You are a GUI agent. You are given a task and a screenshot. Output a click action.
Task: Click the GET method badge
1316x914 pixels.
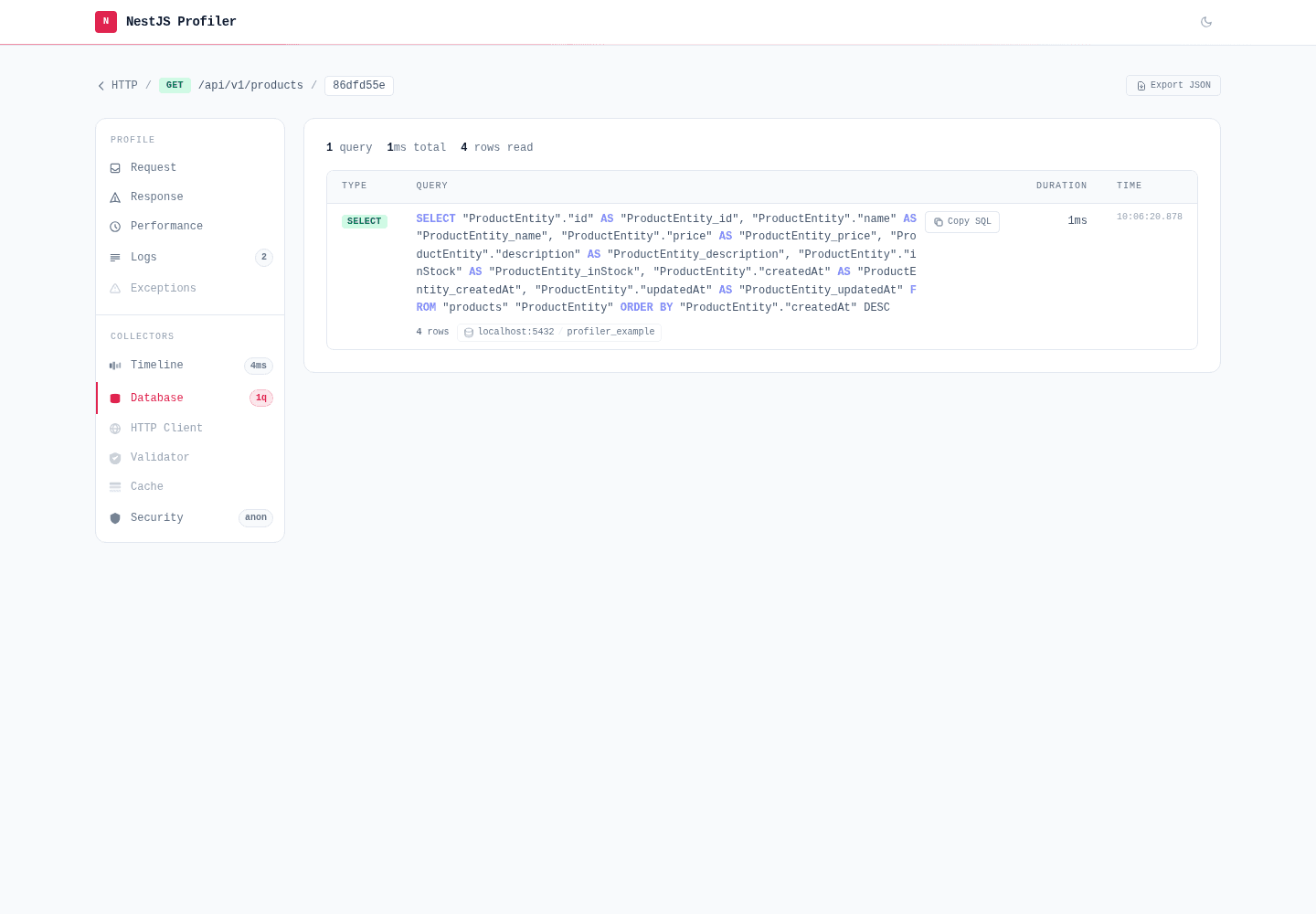click(x=175, y=86)
